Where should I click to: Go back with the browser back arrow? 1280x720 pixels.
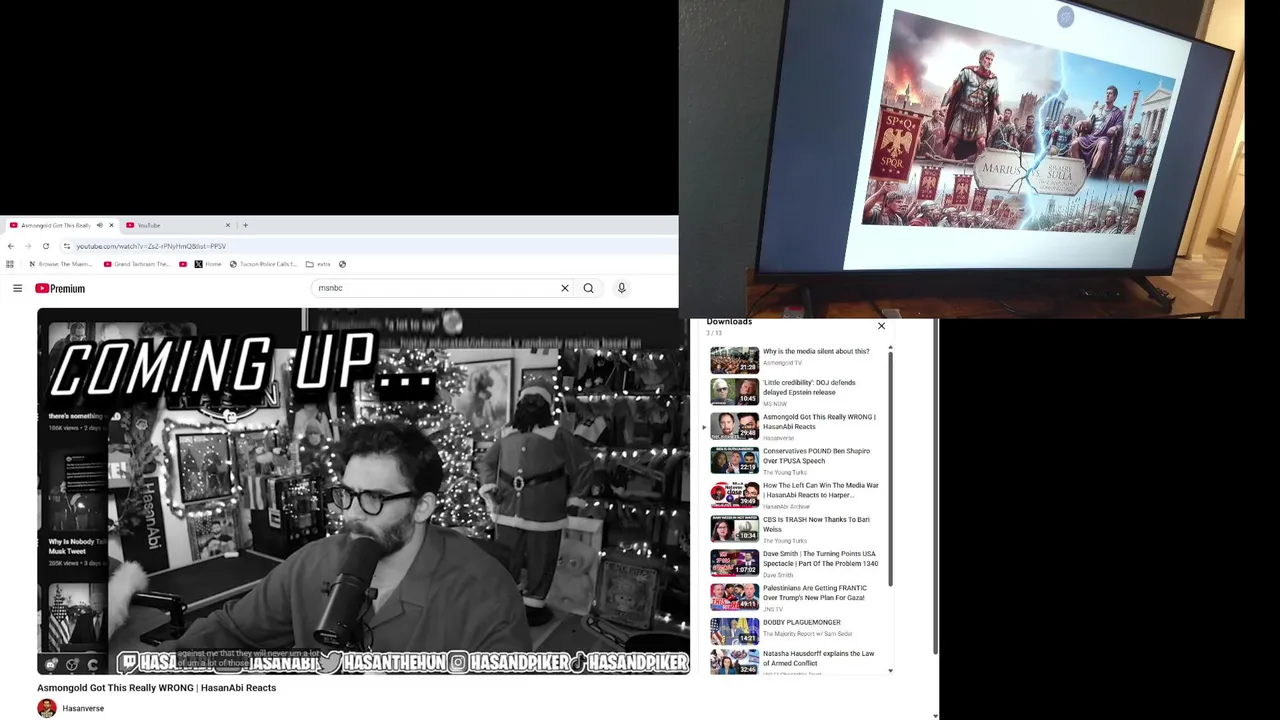coord(10,246)
